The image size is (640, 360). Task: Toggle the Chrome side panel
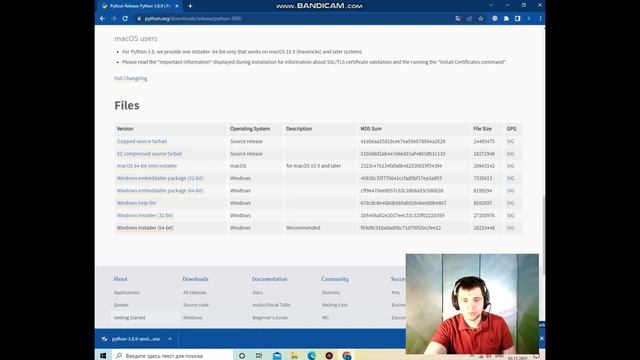pyautogui.click(x=518, y=19)
